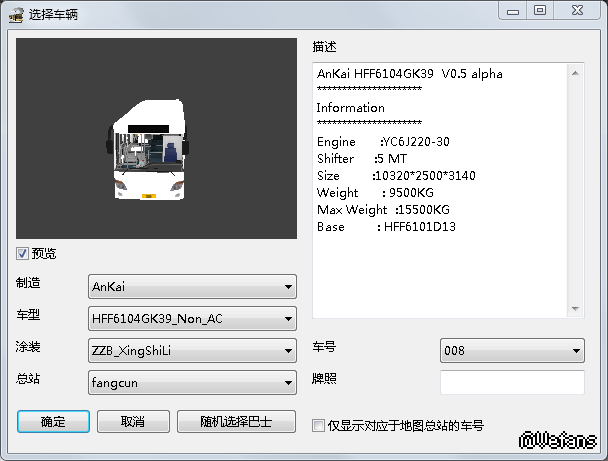Click the 随机选择巴士 random bus button

click(236, 421)
